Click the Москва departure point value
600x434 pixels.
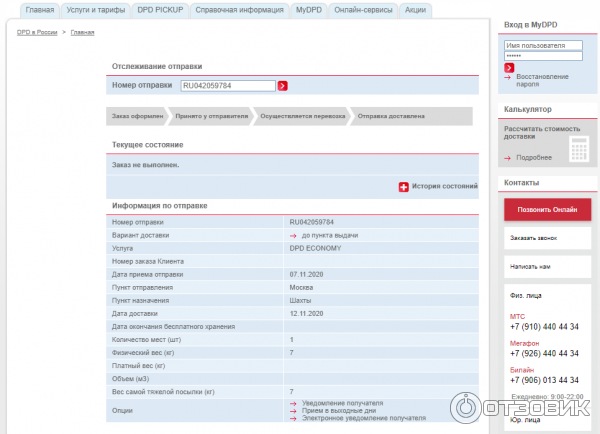click(301, 287)
